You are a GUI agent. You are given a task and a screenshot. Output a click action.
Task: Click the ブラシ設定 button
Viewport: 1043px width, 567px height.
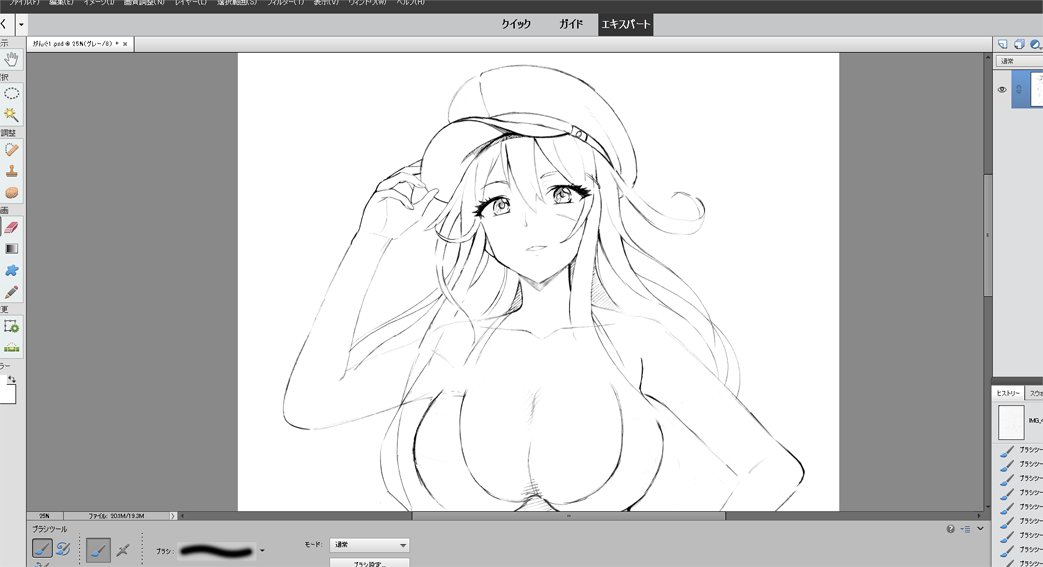(370, 563)
